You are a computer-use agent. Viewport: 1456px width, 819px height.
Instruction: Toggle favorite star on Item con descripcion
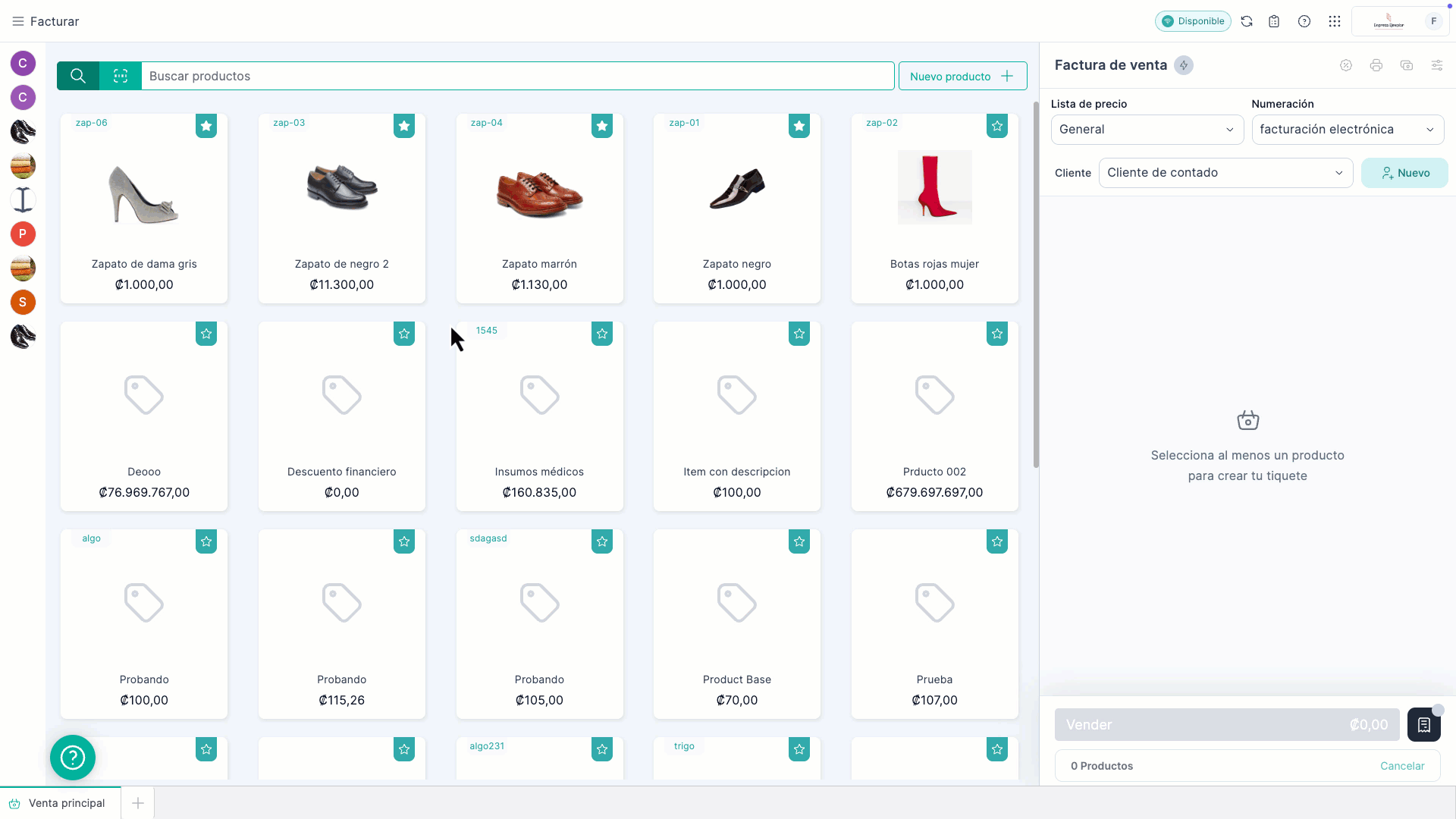pyautogui.click(x=799, y=334)
